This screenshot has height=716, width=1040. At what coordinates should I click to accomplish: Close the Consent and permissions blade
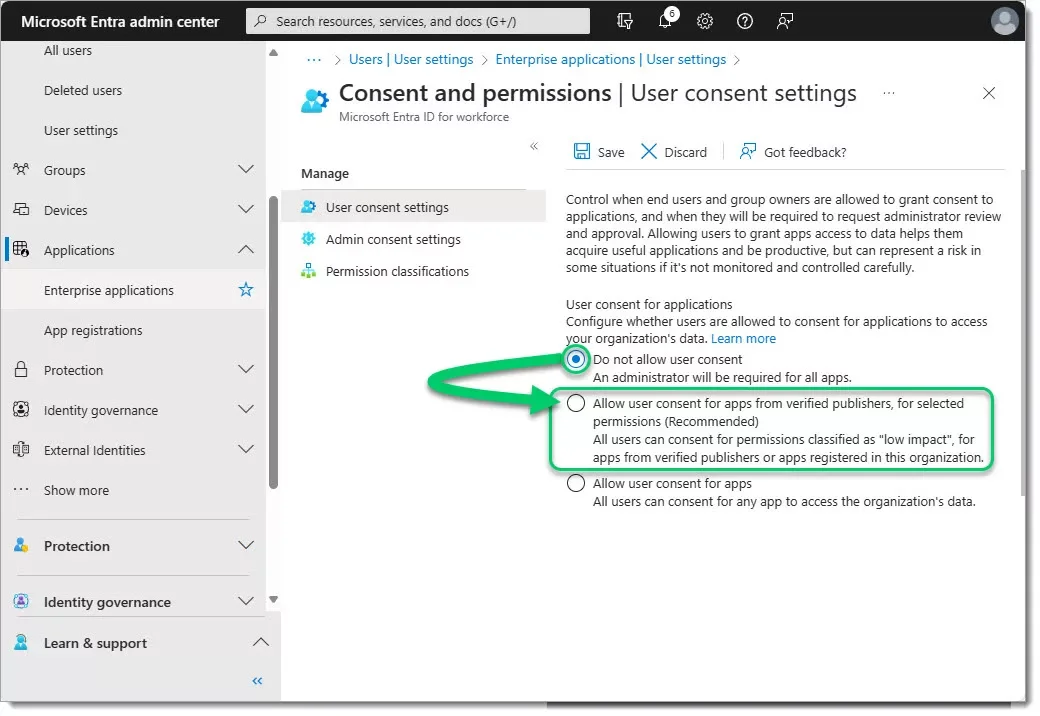(989, 93)
